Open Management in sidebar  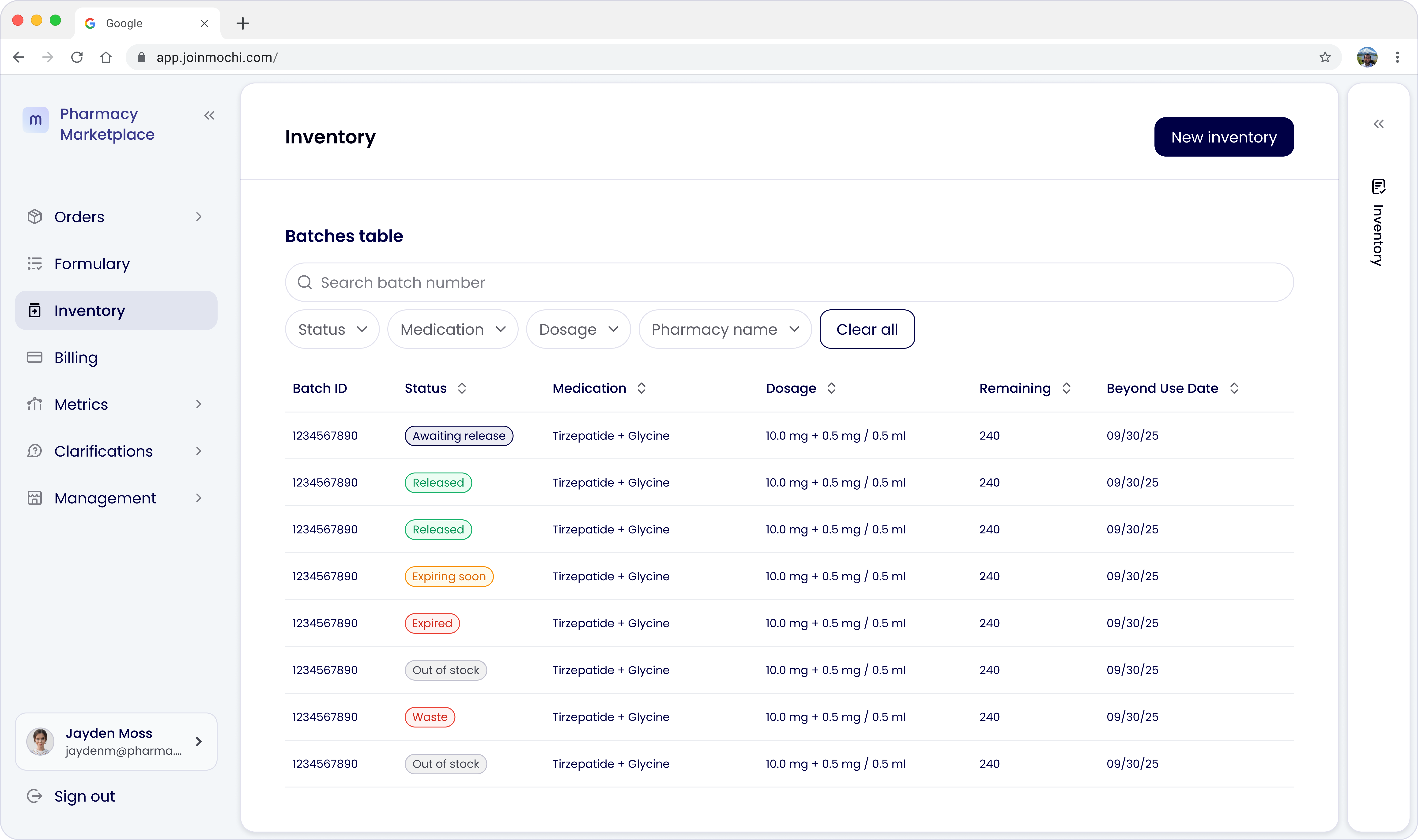click(x=116, y=498)
